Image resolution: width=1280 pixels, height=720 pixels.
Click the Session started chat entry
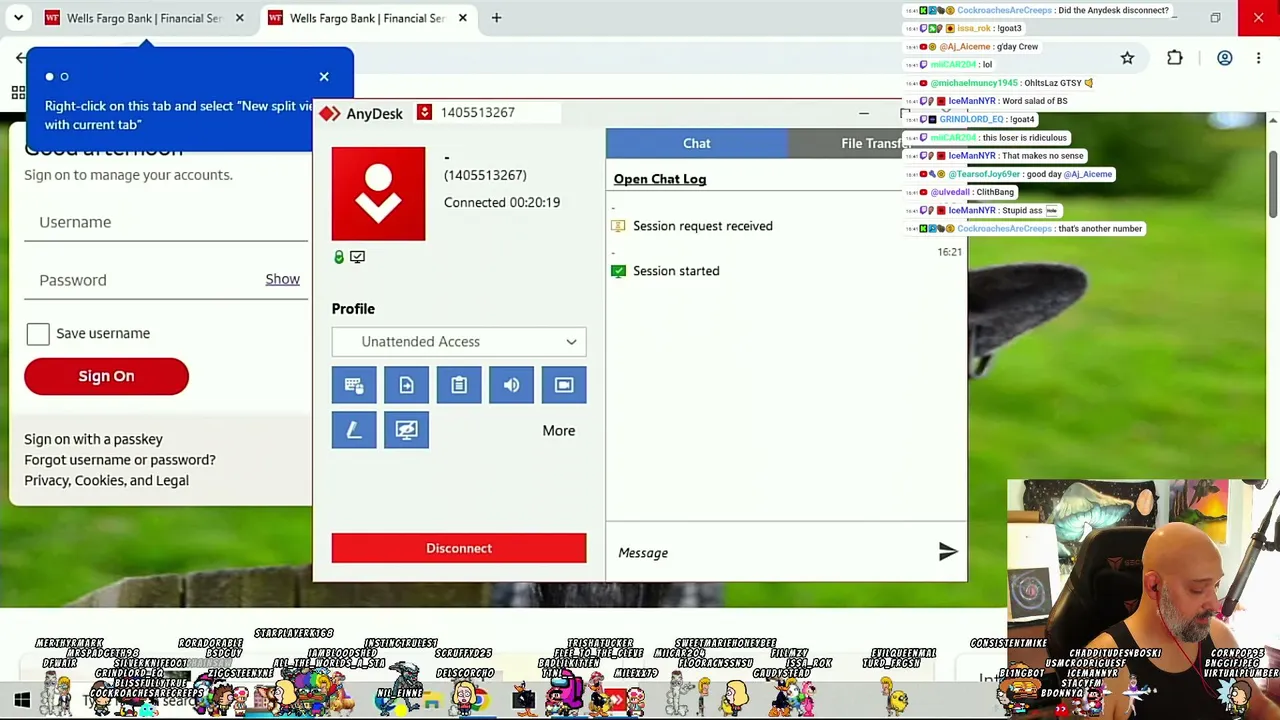[x=676, y=271]
